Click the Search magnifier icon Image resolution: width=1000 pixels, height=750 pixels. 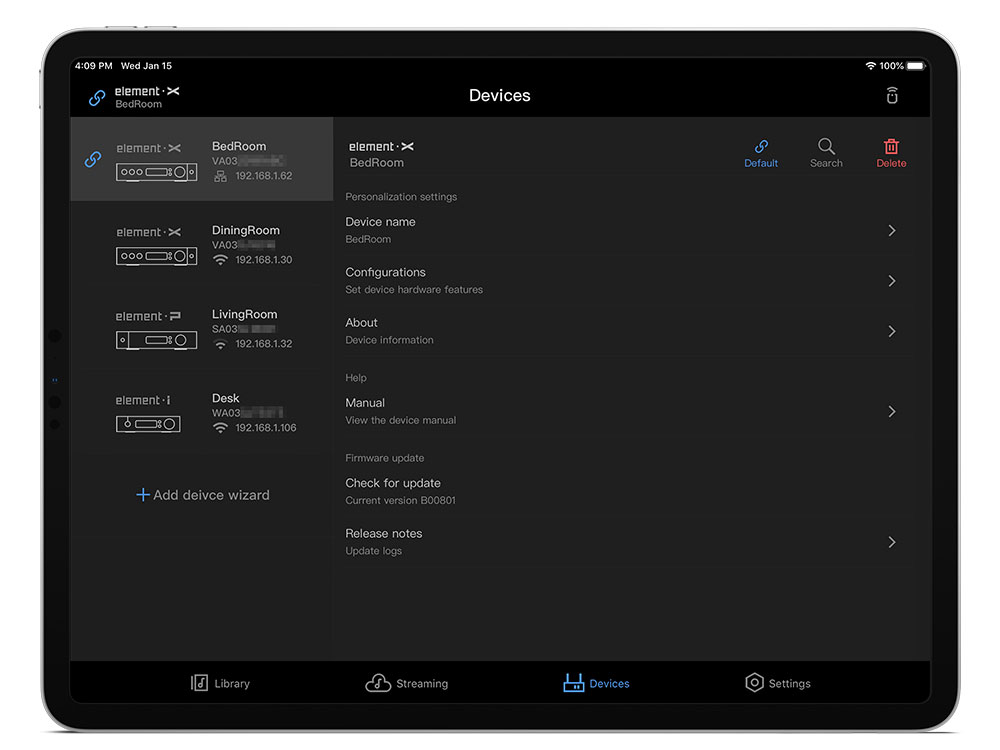826,147
